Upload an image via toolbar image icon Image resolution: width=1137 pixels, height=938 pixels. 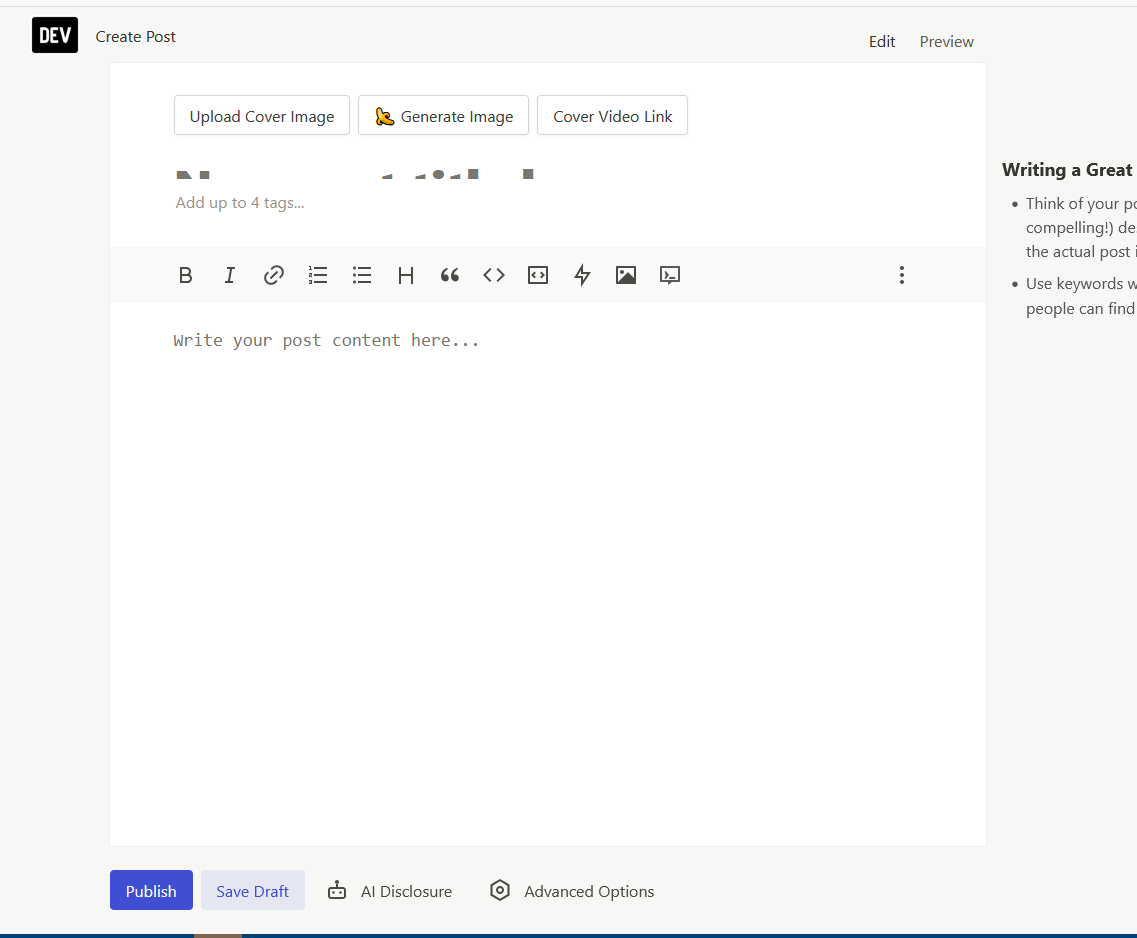(x=626, y=275)
